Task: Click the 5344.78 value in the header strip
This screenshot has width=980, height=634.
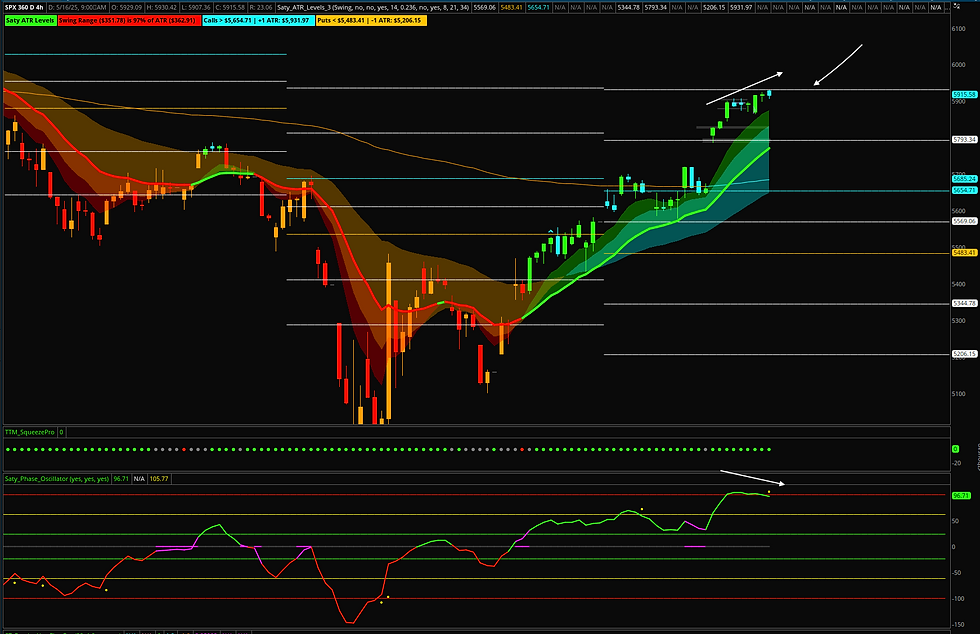Action: 628,8
